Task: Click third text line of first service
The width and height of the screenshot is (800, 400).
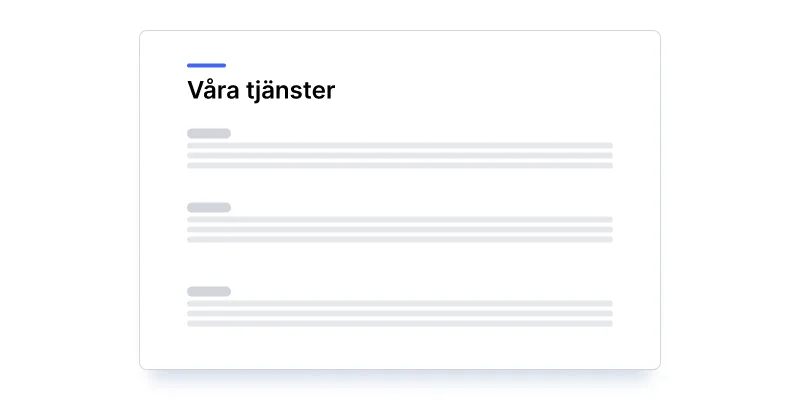Action: [400, 166]
